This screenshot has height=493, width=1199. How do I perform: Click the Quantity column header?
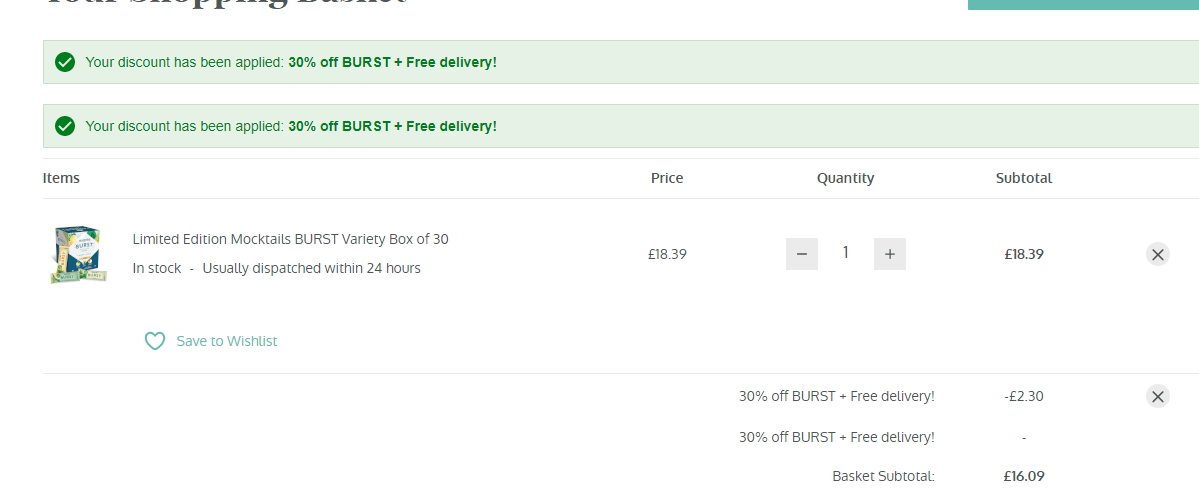[x=845, y=179]
